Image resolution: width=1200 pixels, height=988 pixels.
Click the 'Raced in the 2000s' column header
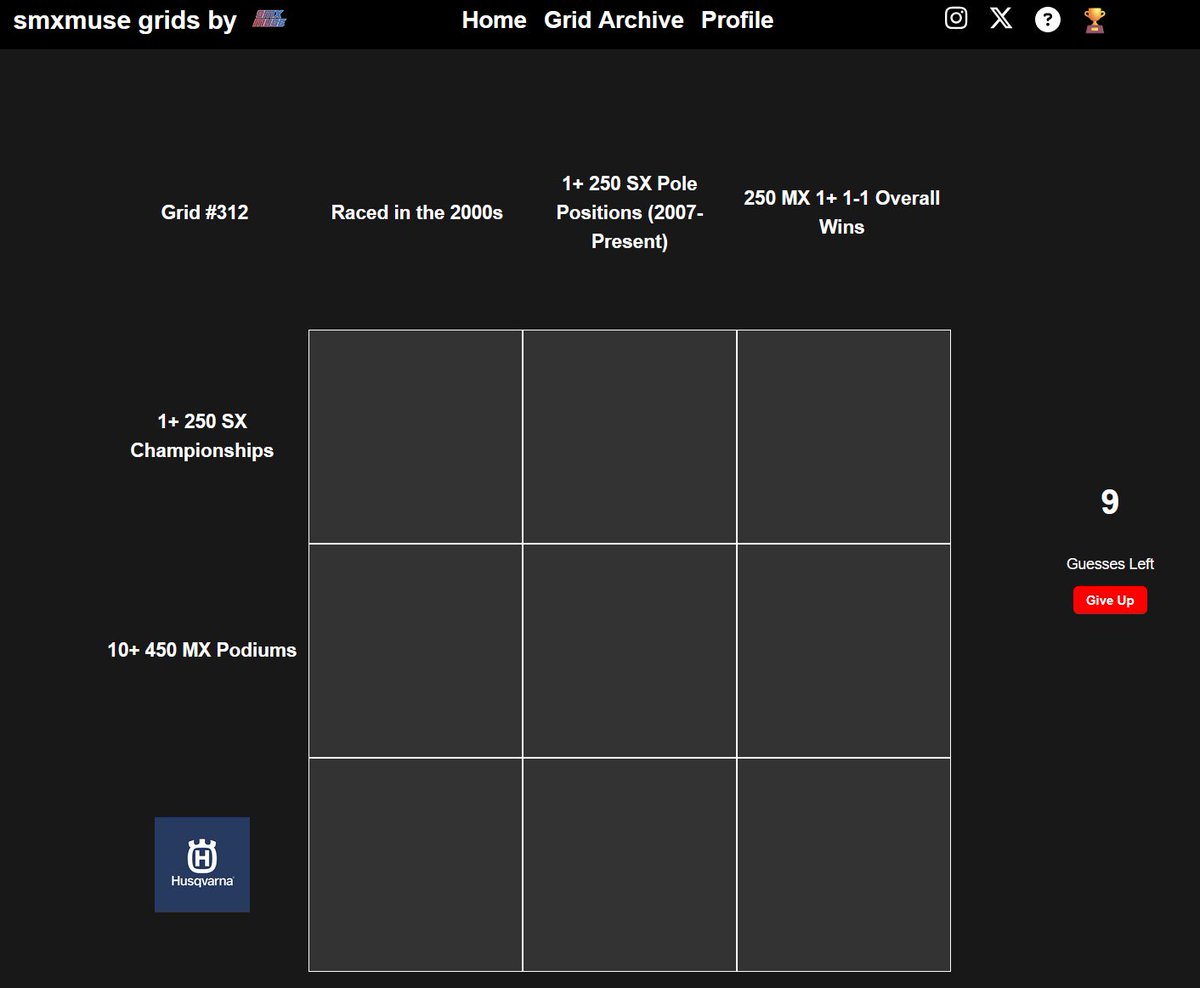point(417,212)
